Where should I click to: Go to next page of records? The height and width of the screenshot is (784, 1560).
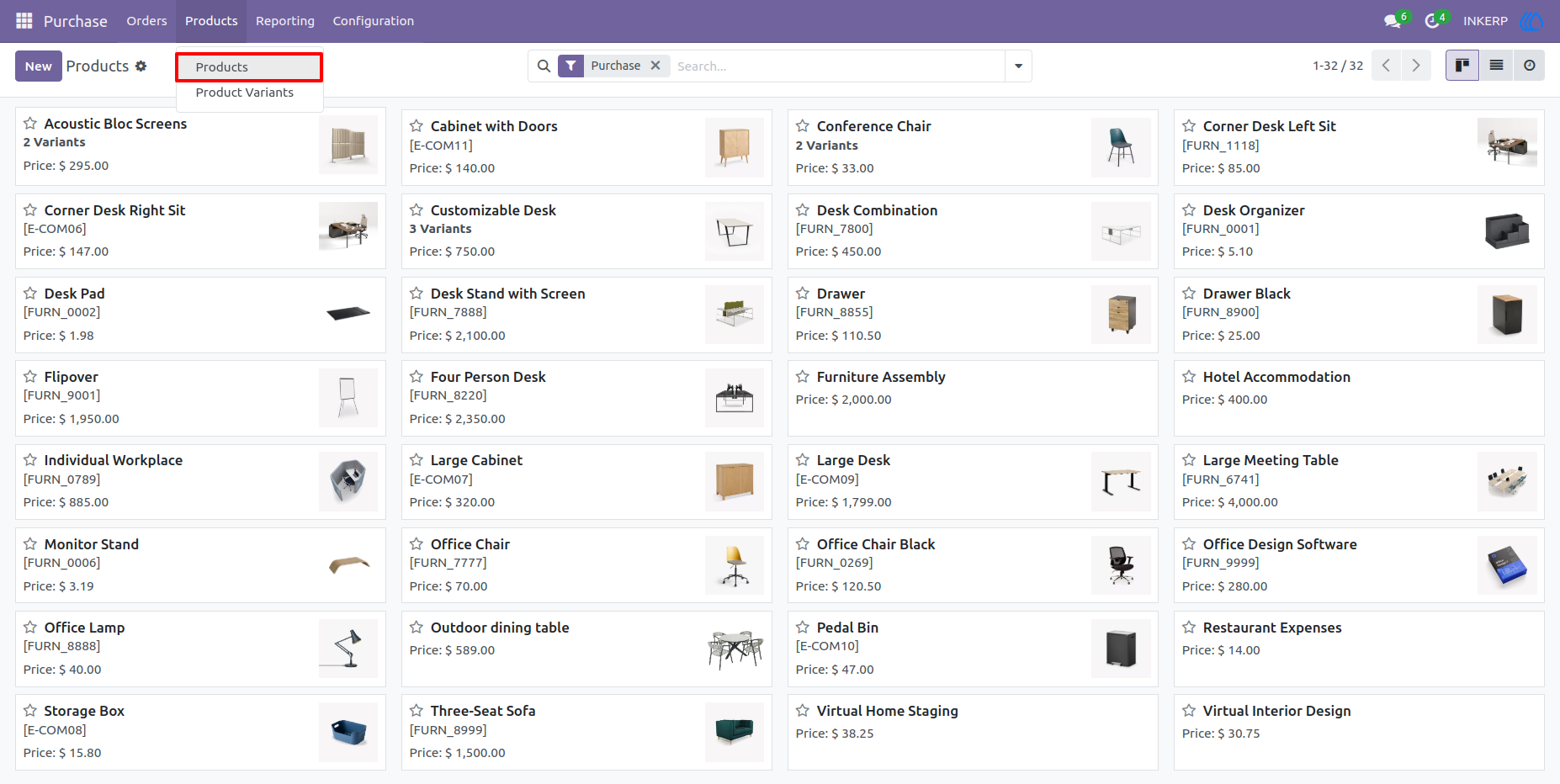(1416, 66)
